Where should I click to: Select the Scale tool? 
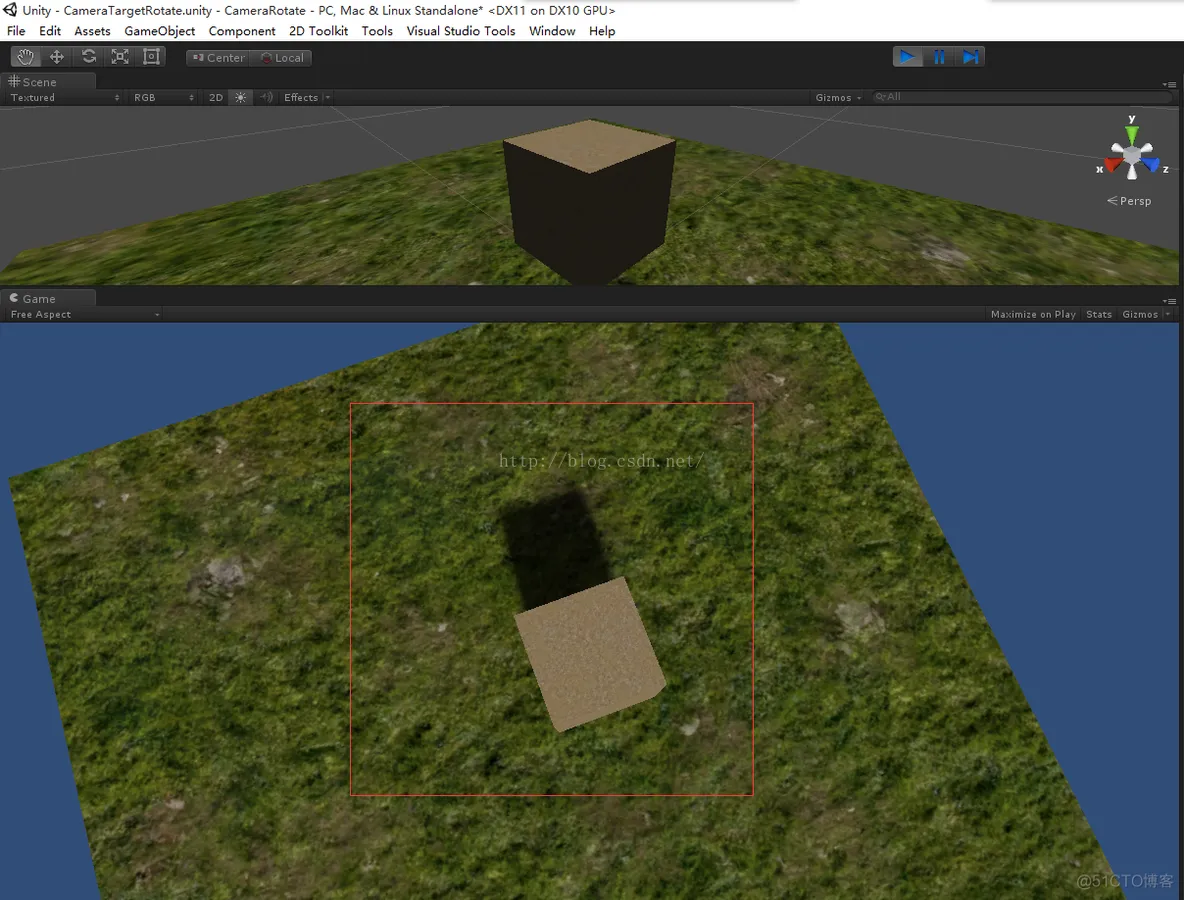(x=120, y=57)
